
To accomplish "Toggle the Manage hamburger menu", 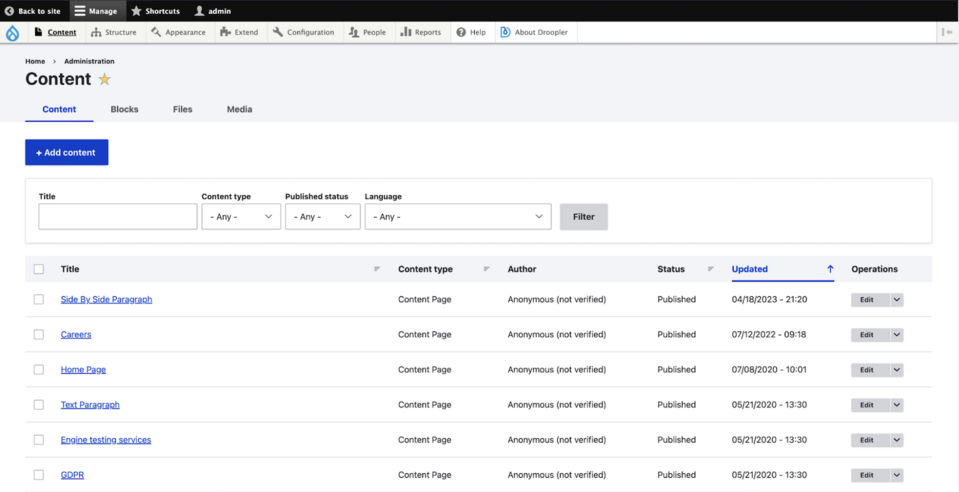I will point(98,11).
